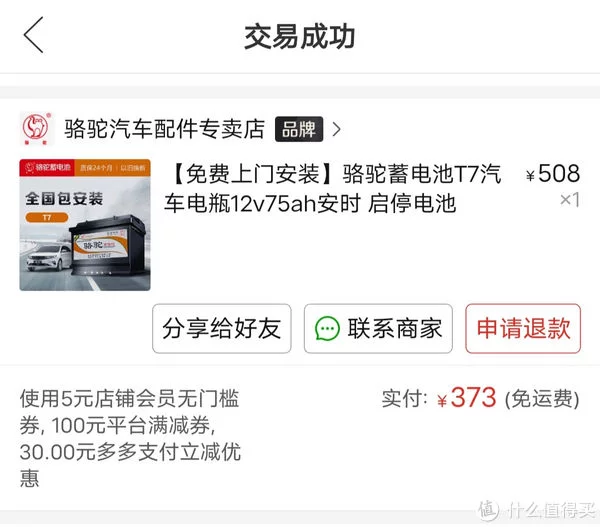Tap the T7 orange badge on image
This screenshot has width=600, height=527.
47,217
